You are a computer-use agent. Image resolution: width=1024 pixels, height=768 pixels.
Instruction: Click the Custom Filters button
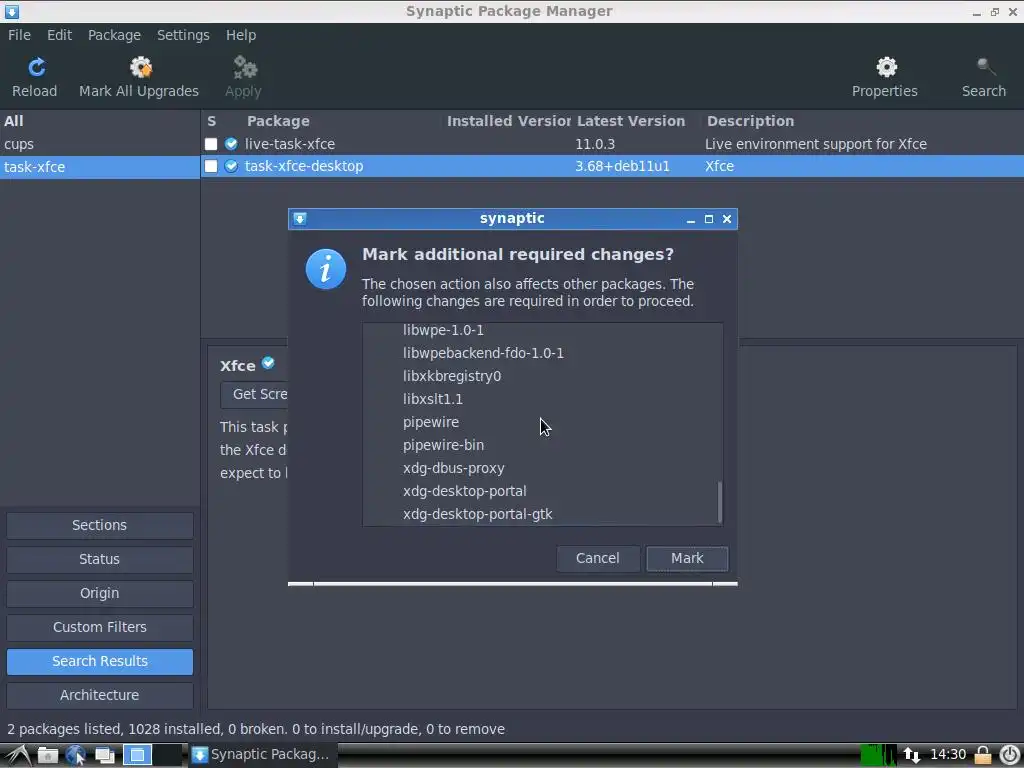pos(99,627)
